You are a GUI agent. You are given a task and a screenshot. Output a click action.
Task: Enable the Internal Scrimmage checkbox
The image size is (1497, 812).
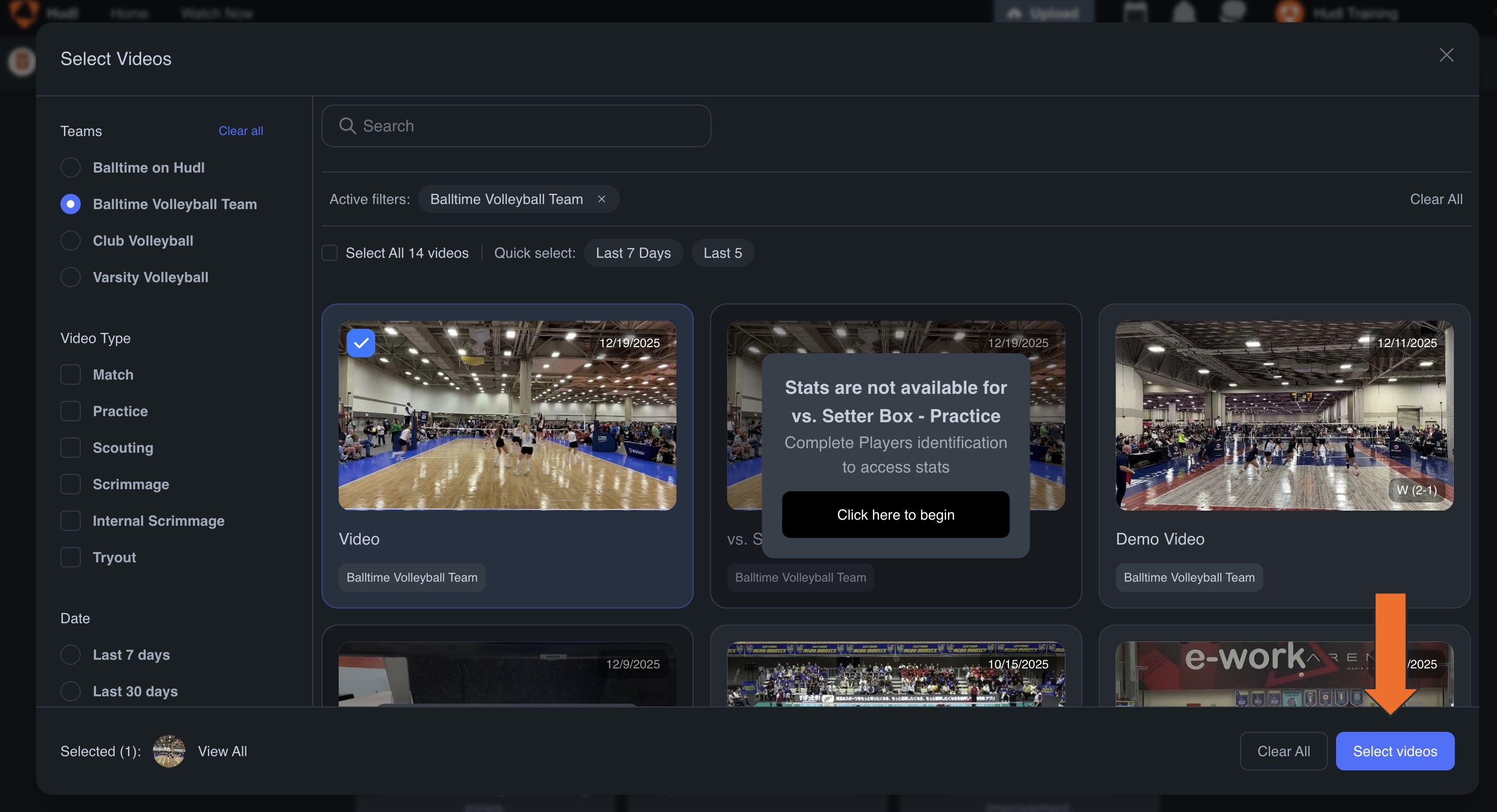(70, 521)
